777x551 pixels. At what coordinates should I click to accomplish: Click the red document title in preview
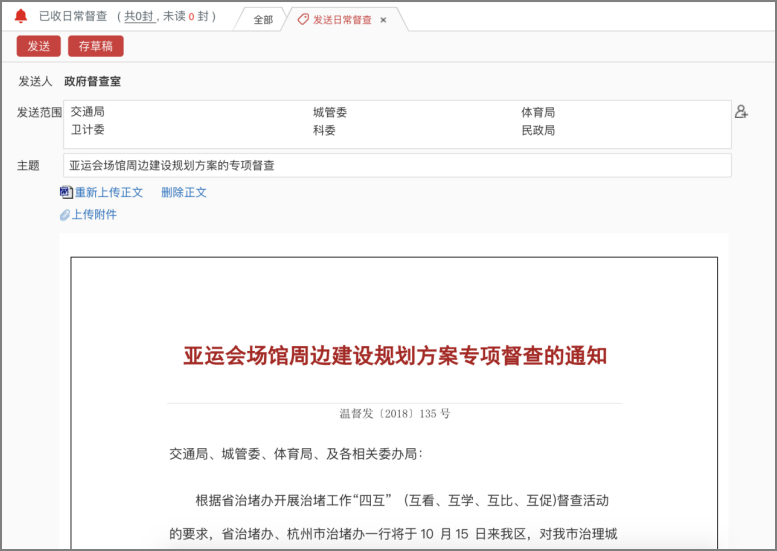coord(395,355)
